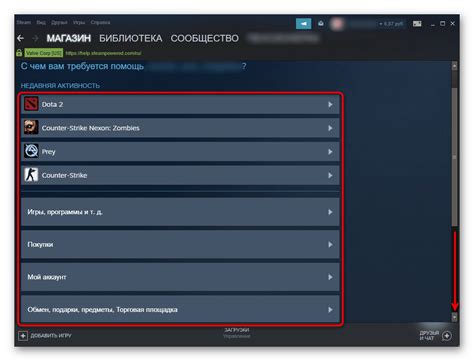Go back with the left arrow
Screen dimensions: 474x361
20,38
